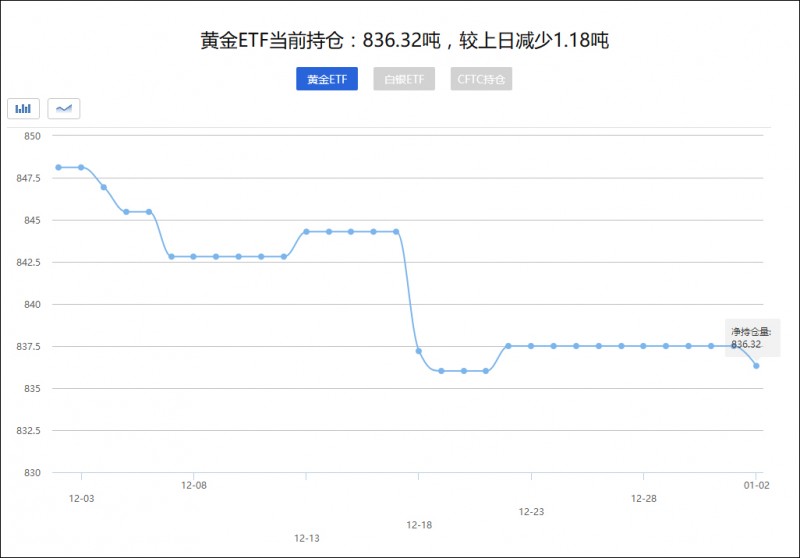
Task: Click the 840 y-axis label
Action: click(x=32, y=305)
